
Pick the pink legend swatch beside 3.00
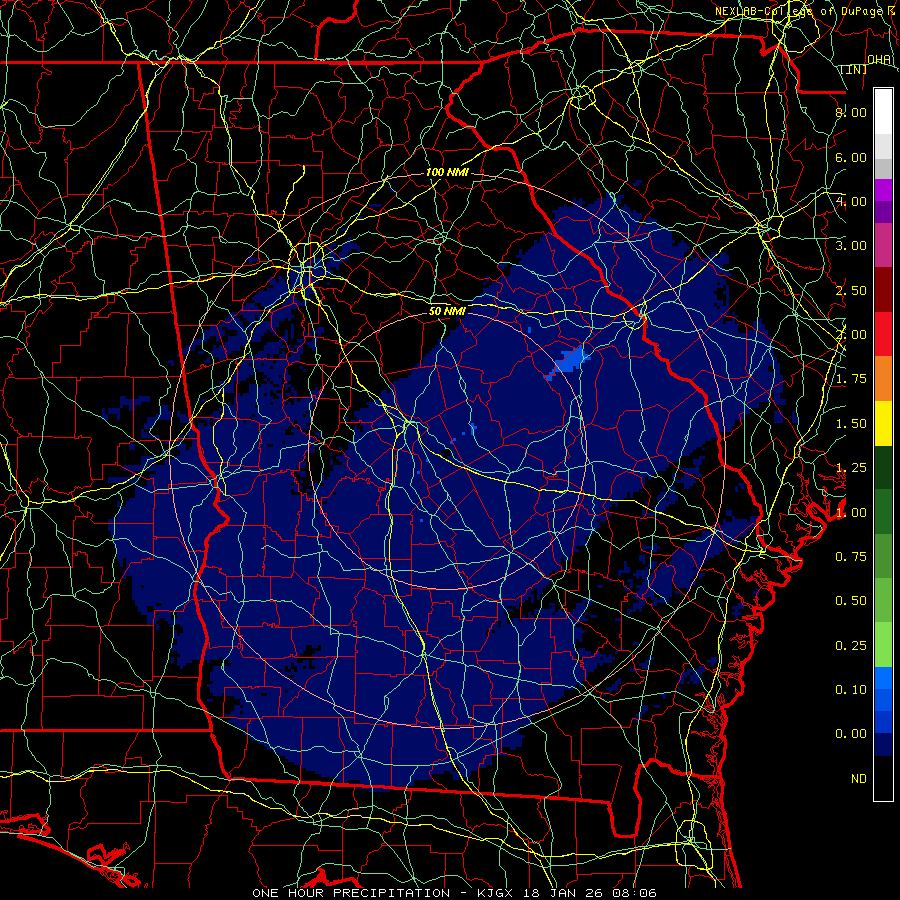(883, 246)
